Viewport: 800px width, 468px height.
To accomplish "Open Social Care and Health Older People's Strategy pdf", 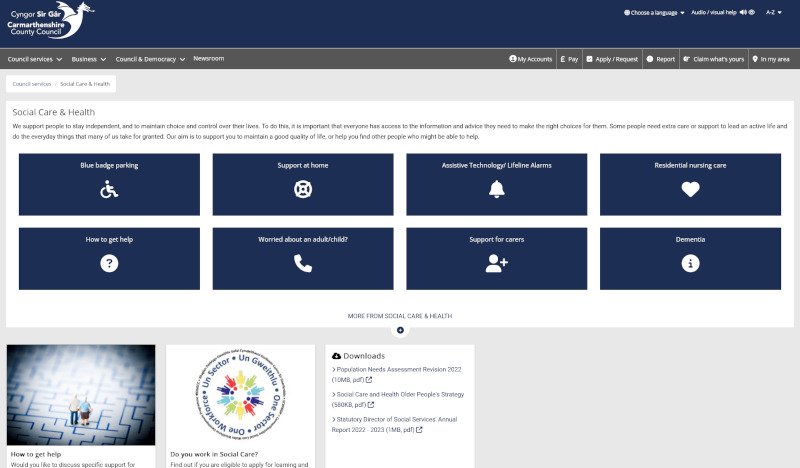I will pos(398,400).
